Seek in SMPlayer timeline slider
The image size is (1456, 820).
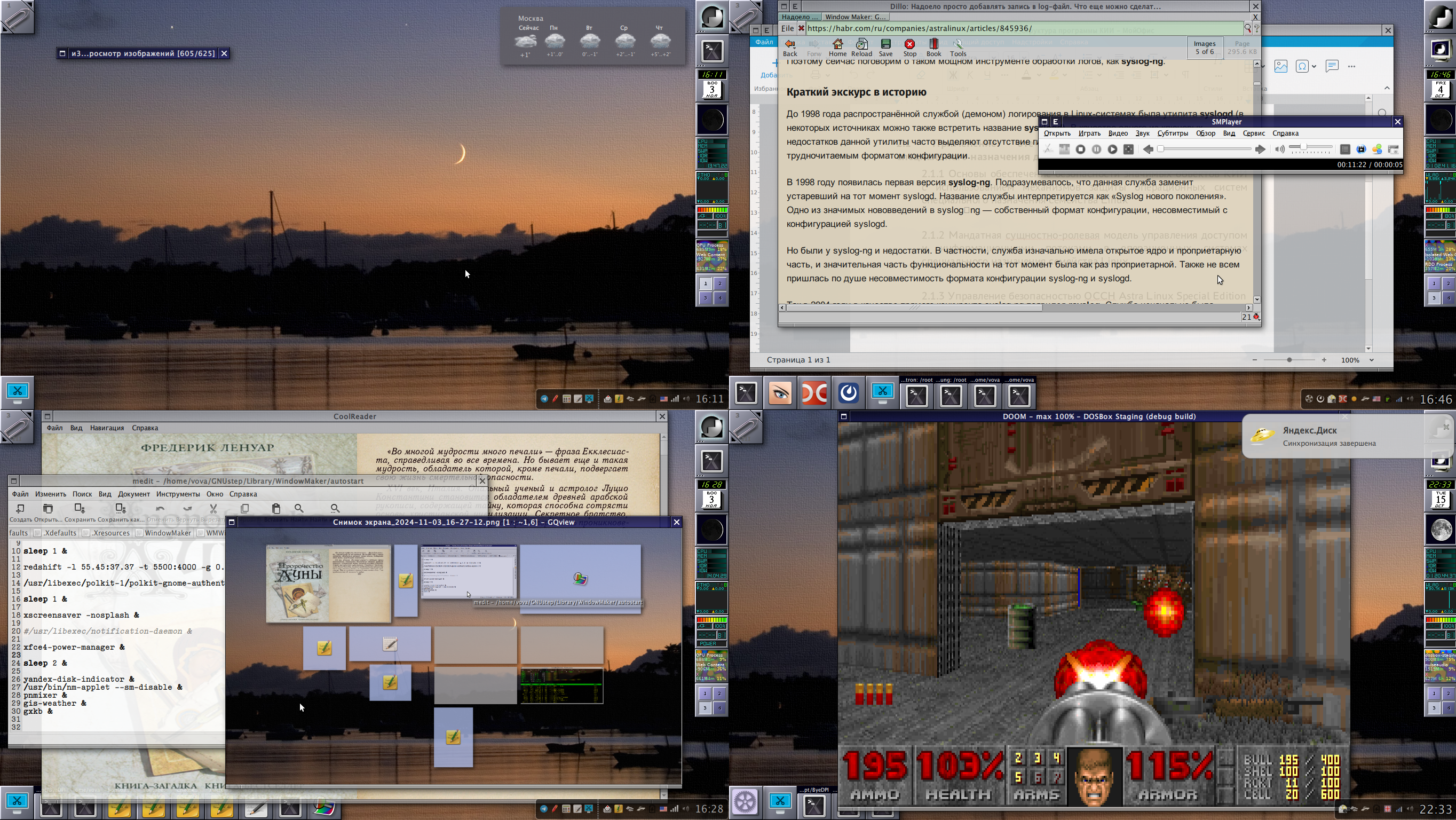tap(1204, 149)
